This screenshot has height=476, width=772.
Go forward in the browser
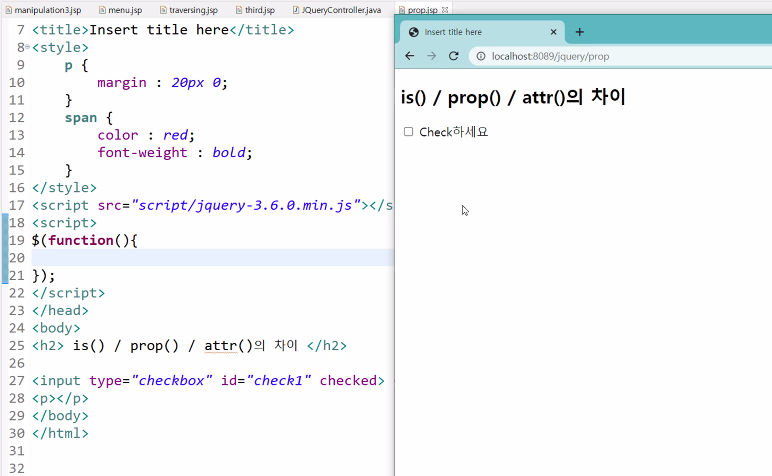tap(432, 56)
